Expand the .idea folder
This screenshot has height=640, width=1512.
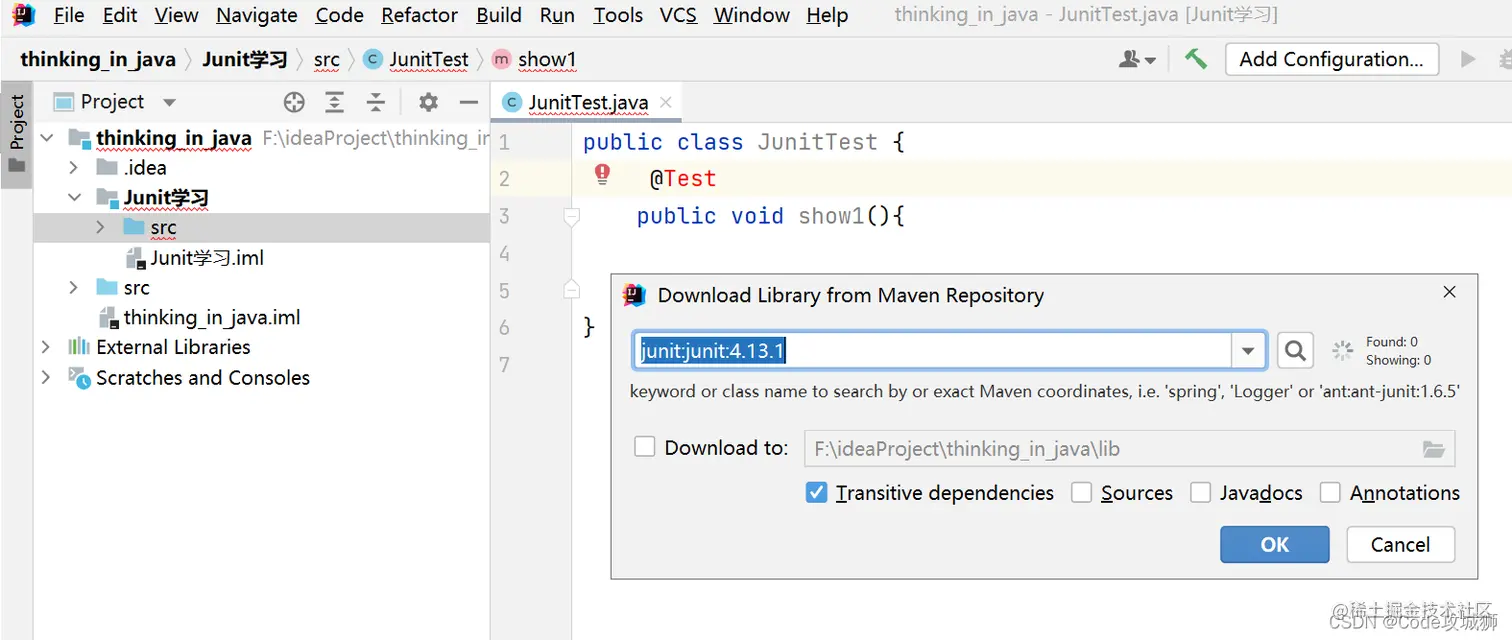point(73,168)
